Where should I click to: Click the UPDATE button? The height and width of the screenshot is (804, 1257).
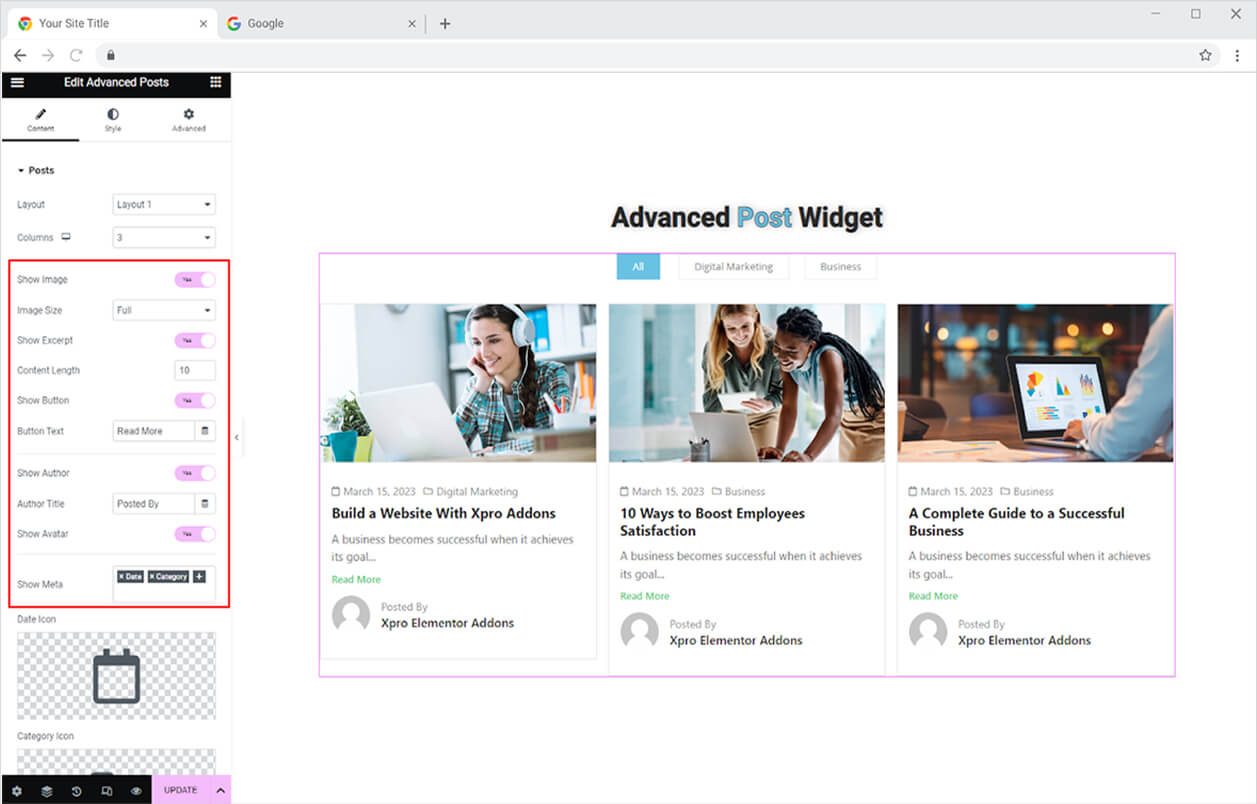click(x=181, y=790)
